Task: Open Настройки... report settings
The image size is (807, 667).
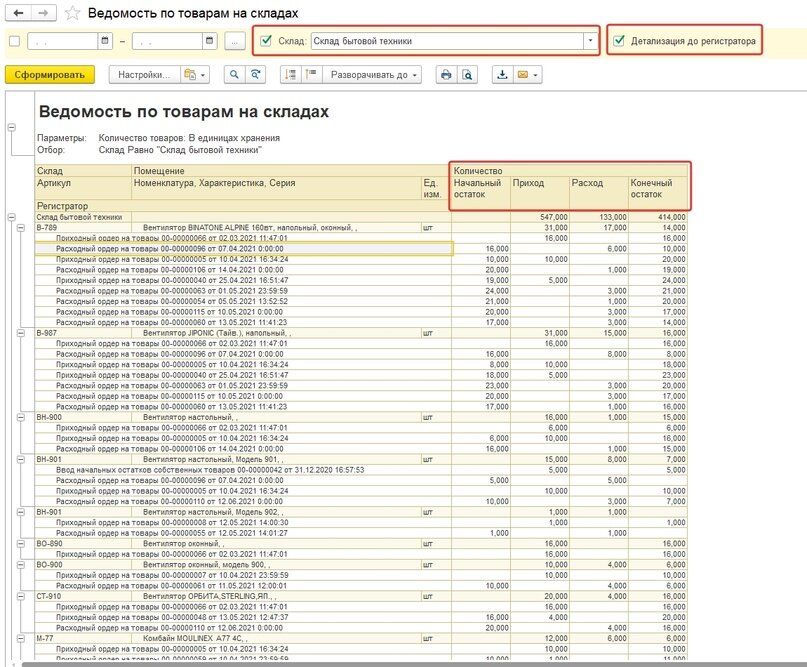Action: click(144, 75)
